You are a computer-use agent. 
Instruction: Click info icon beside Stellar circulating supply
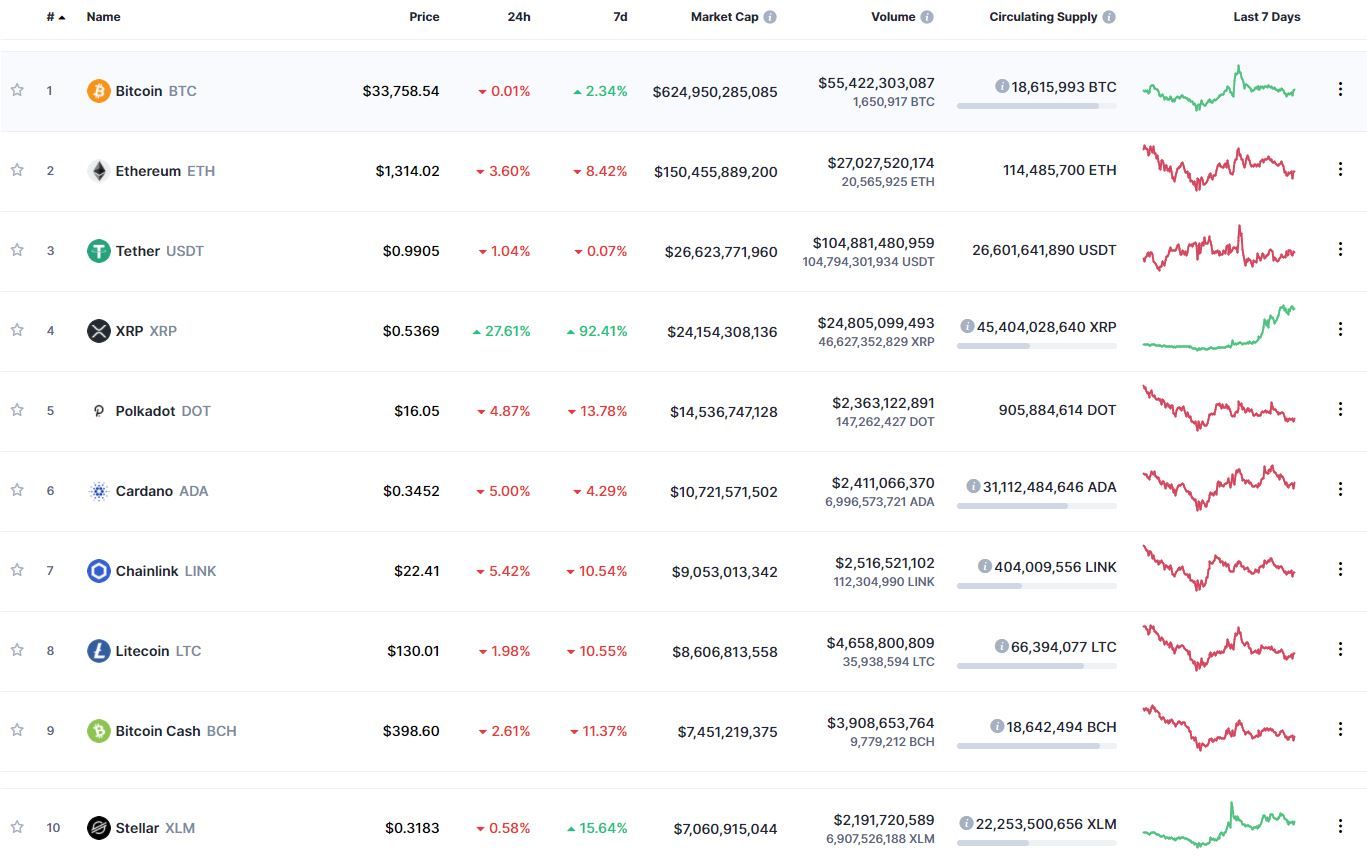(966, 824)
